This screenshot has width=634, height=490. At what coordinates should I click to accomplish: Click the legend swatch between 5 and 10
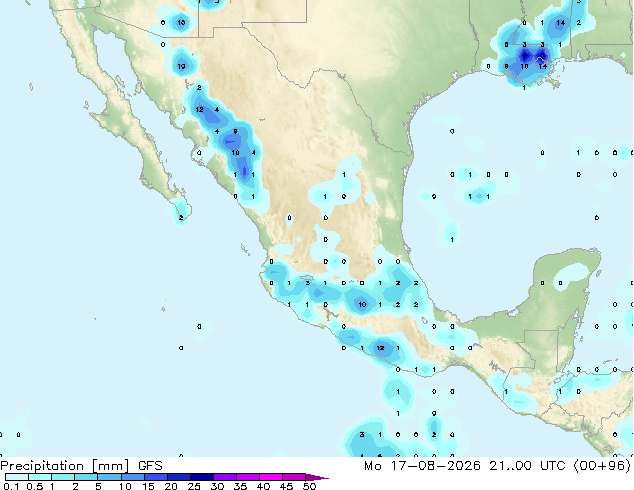click(x=109, y=477)
